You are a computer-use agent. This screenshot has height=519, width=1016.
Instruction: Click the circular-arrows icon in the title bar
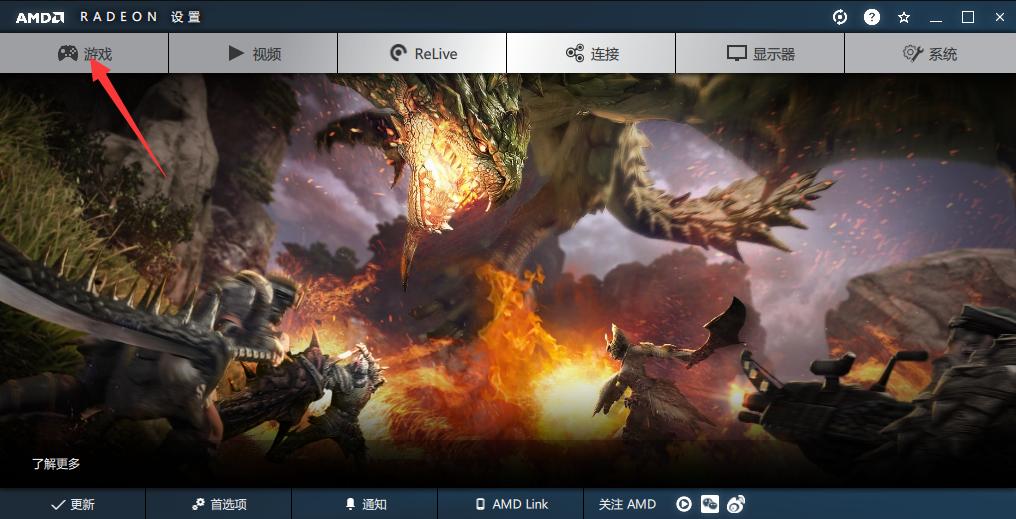(840, 17)
